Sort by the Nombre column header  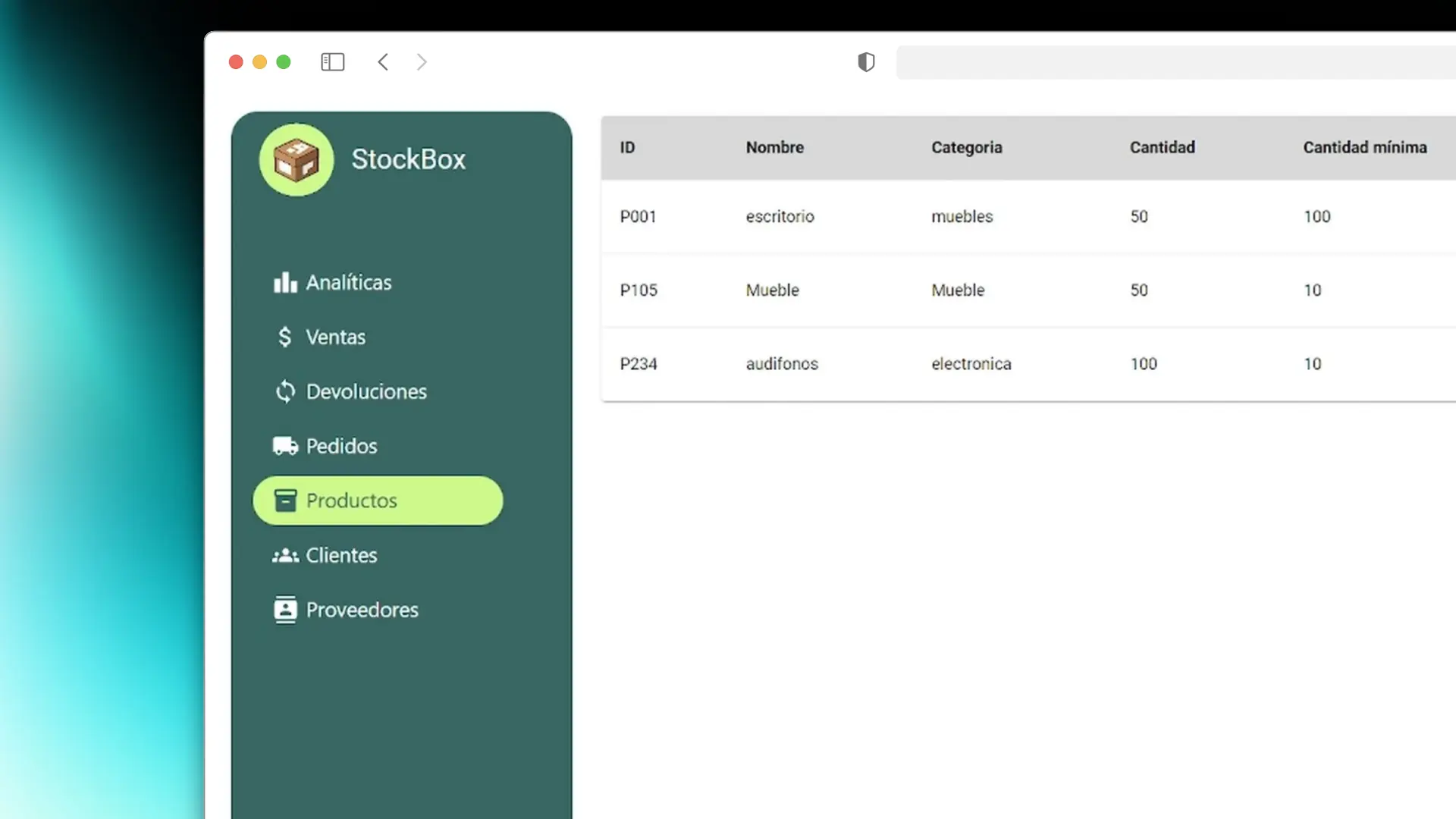[774, 147]
